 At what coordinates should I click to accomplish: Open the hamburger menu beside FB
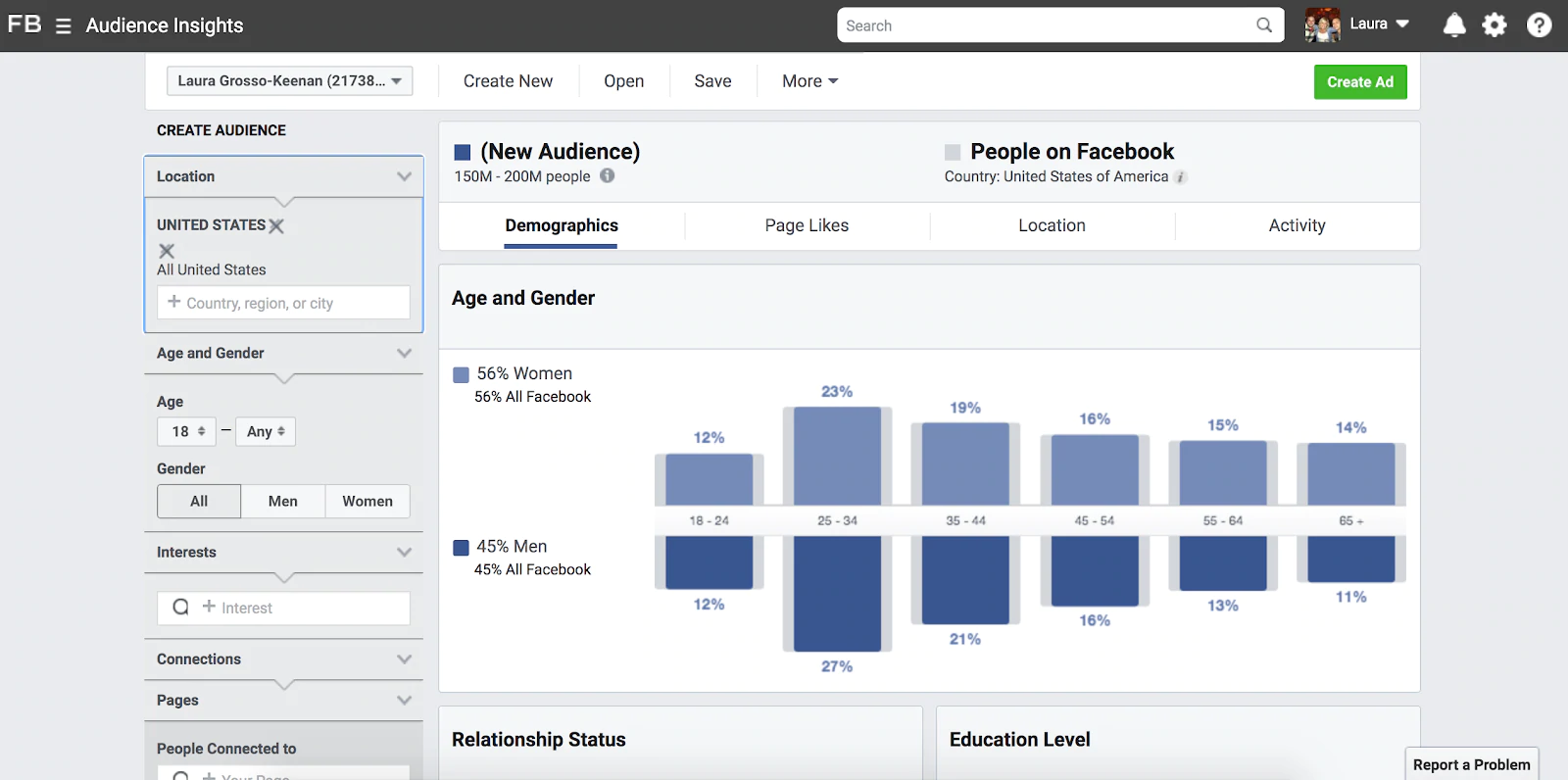click(x=64, y=26)
